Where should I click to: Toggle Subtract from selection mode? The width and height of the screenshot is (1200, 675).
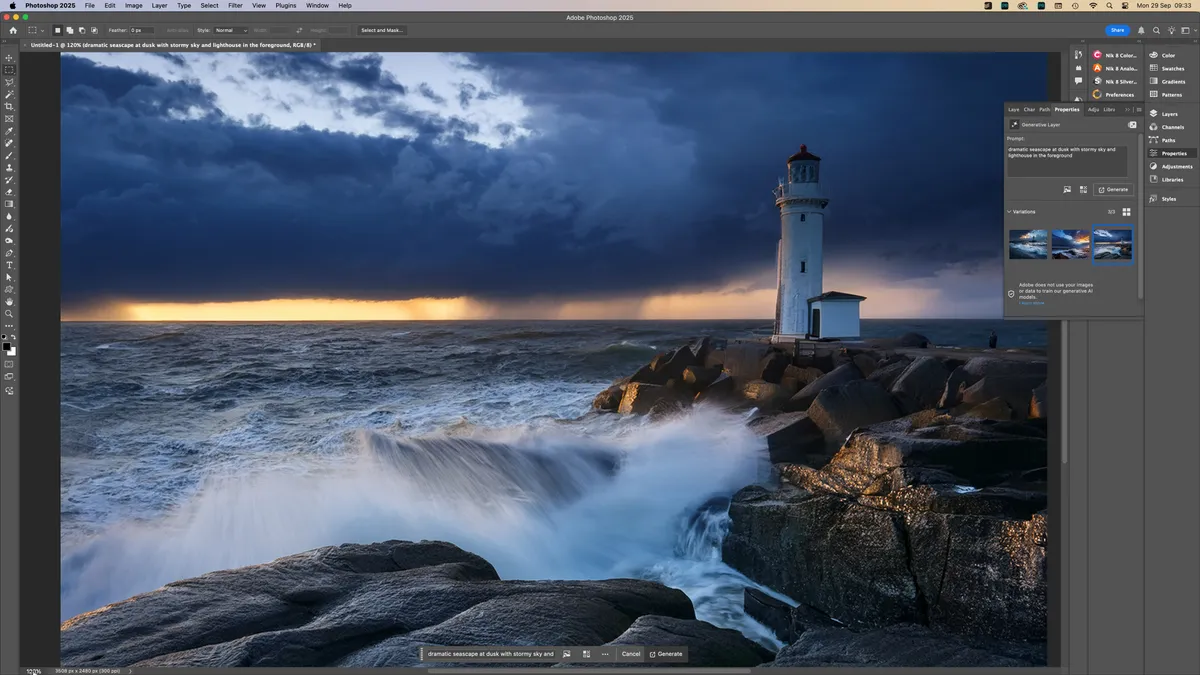click(x=82, y=30)
